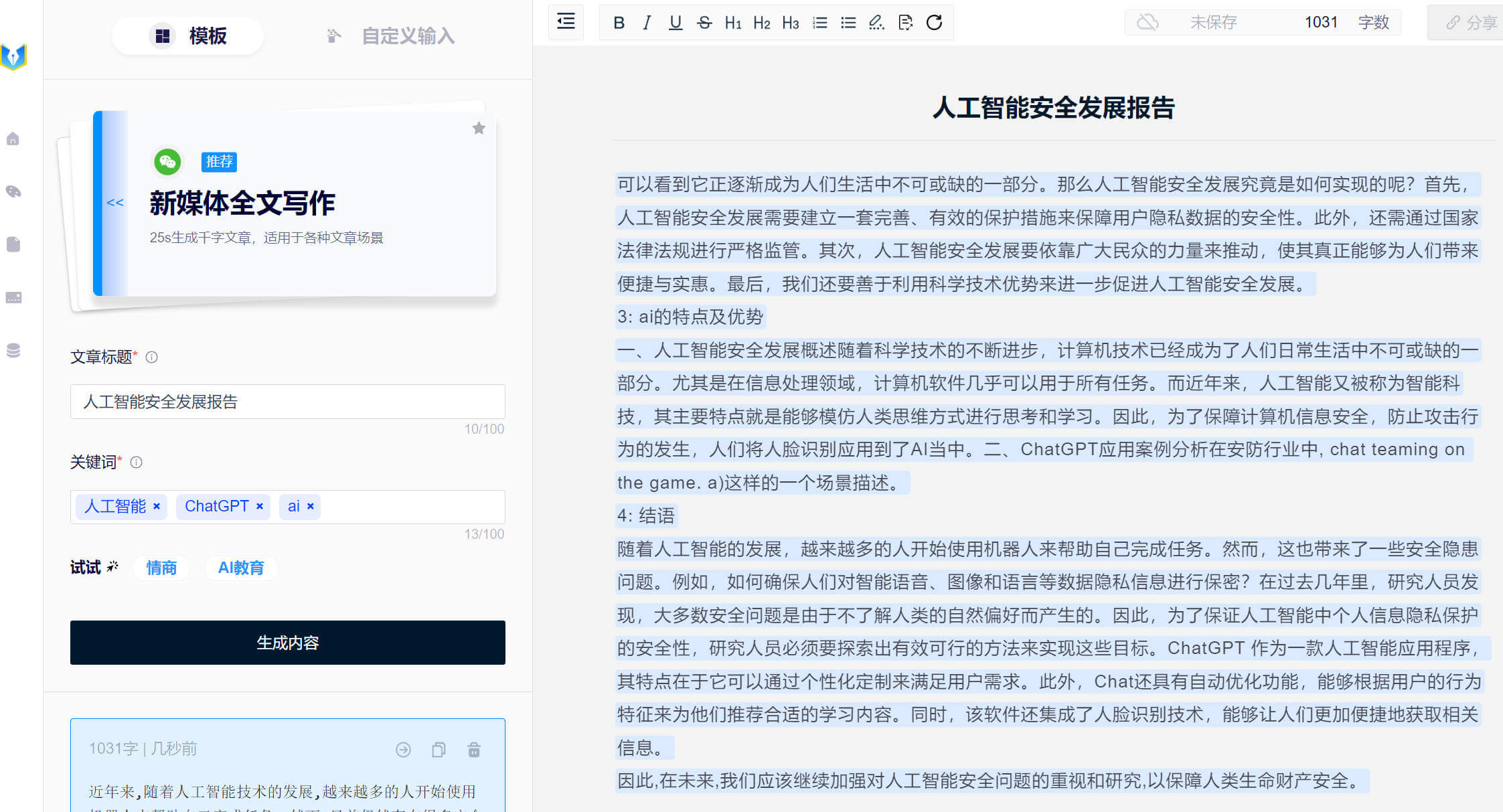Apply italic formatting

pos(647,23)
